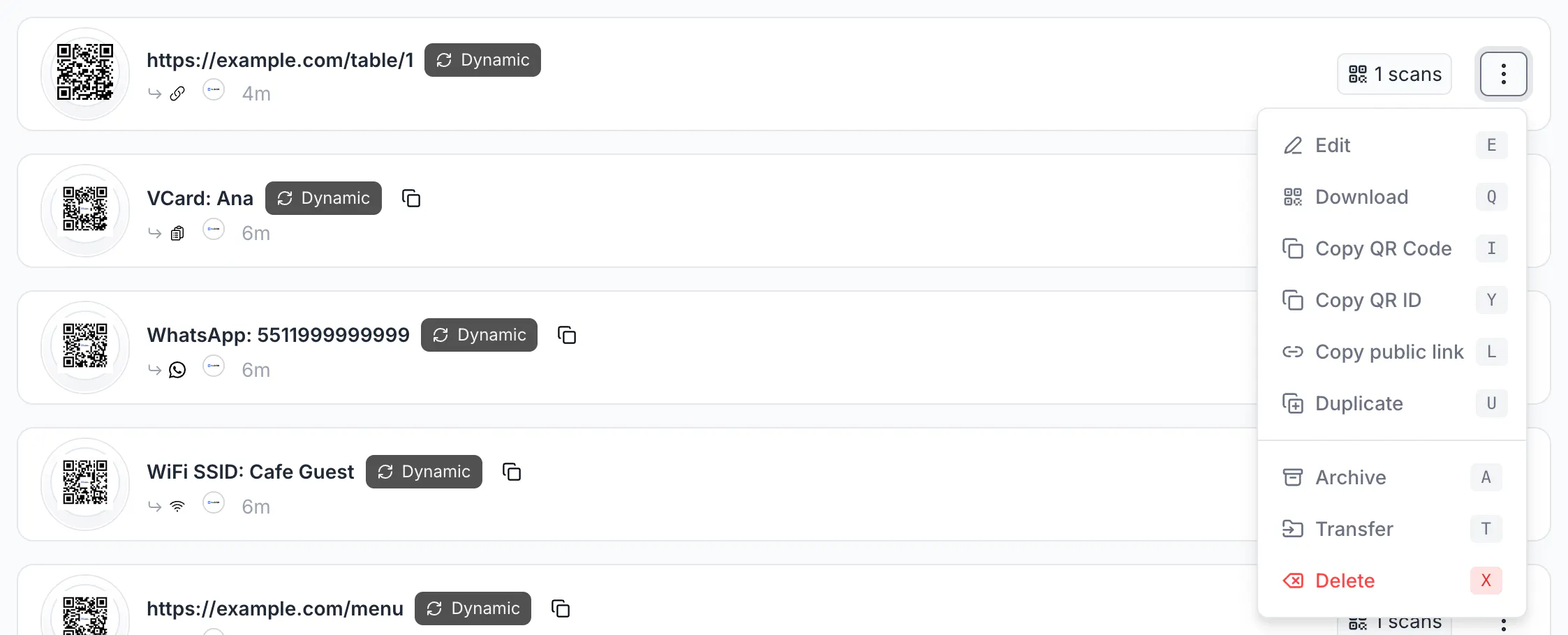Click the 1 scans button for table/1
The height and width of the screenshot is (635, 1568).
(x=1394, y=74)
